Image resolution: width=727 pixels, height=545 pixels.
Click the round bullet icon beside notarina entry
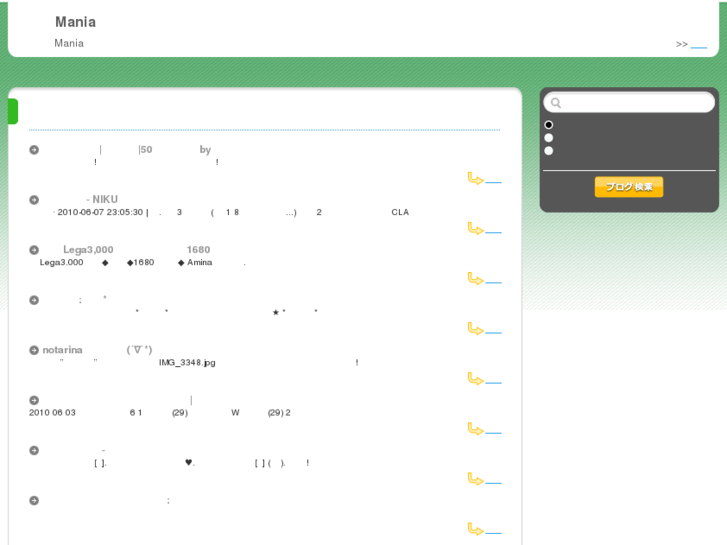(34, 350)
